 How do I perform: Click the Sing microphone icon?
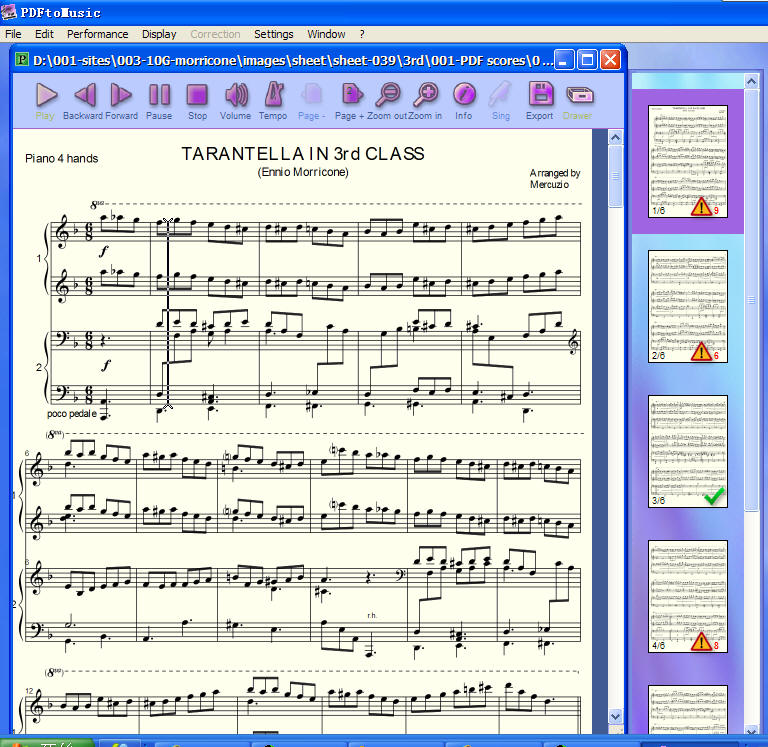click(501, 101)
